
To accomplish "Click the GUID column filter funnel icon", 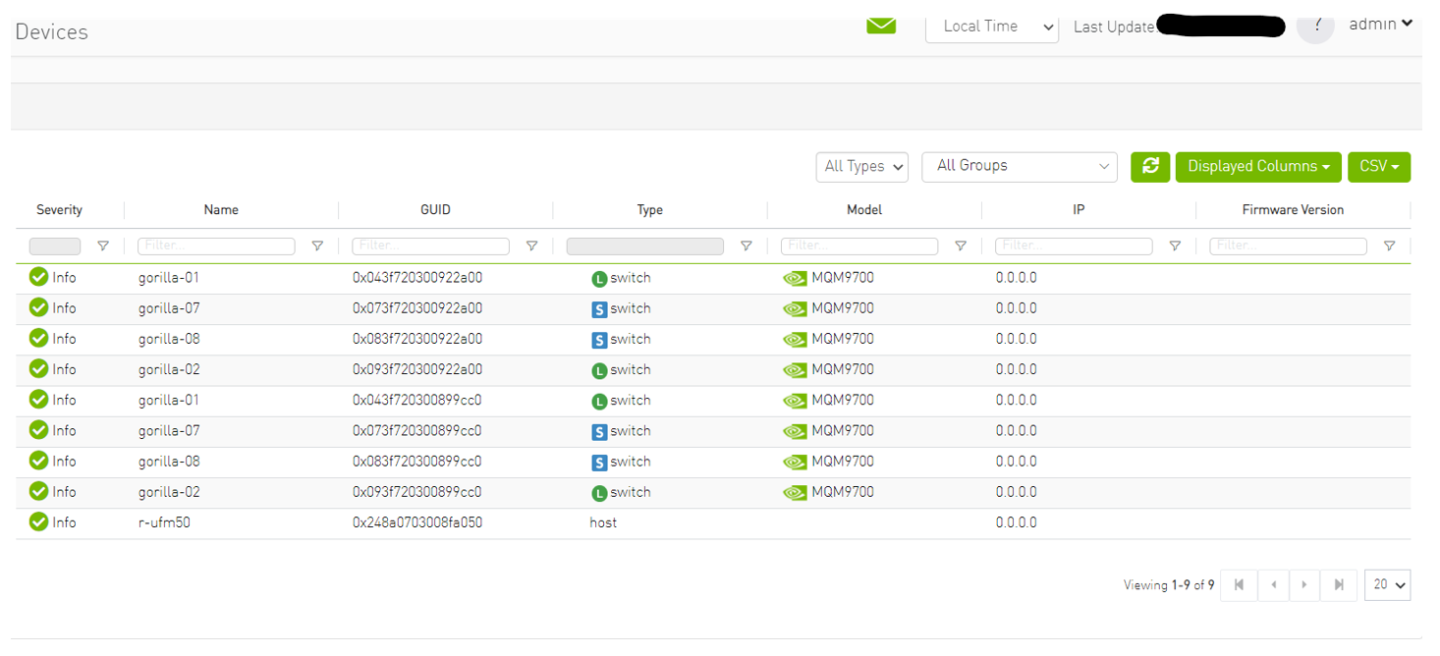I will point(532,246).
